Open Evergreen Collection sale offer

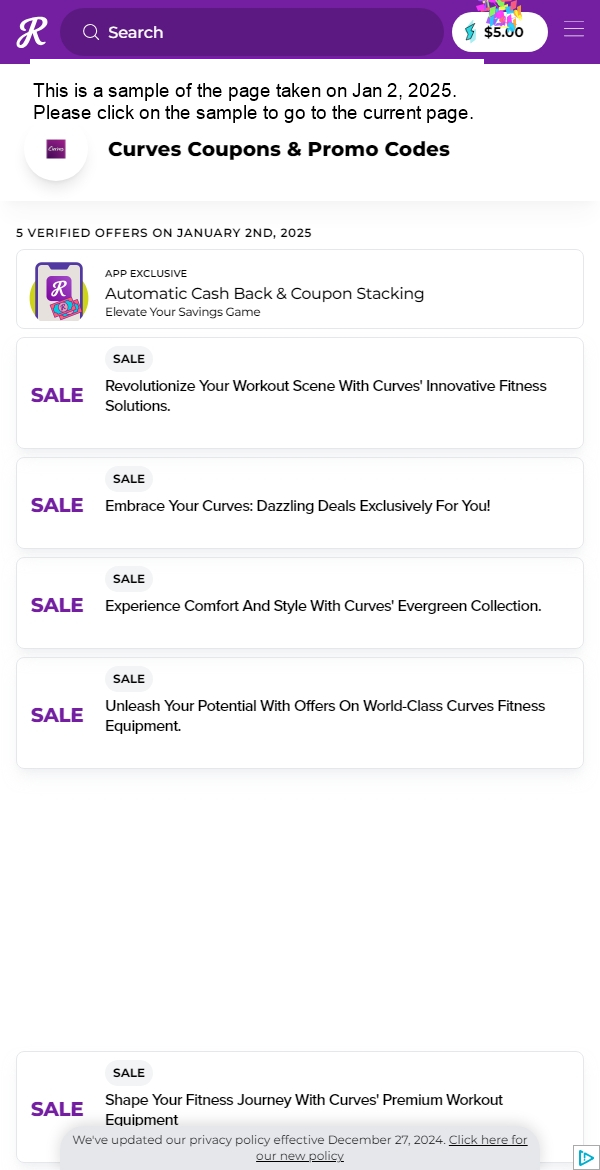click(x=300, y=603)
